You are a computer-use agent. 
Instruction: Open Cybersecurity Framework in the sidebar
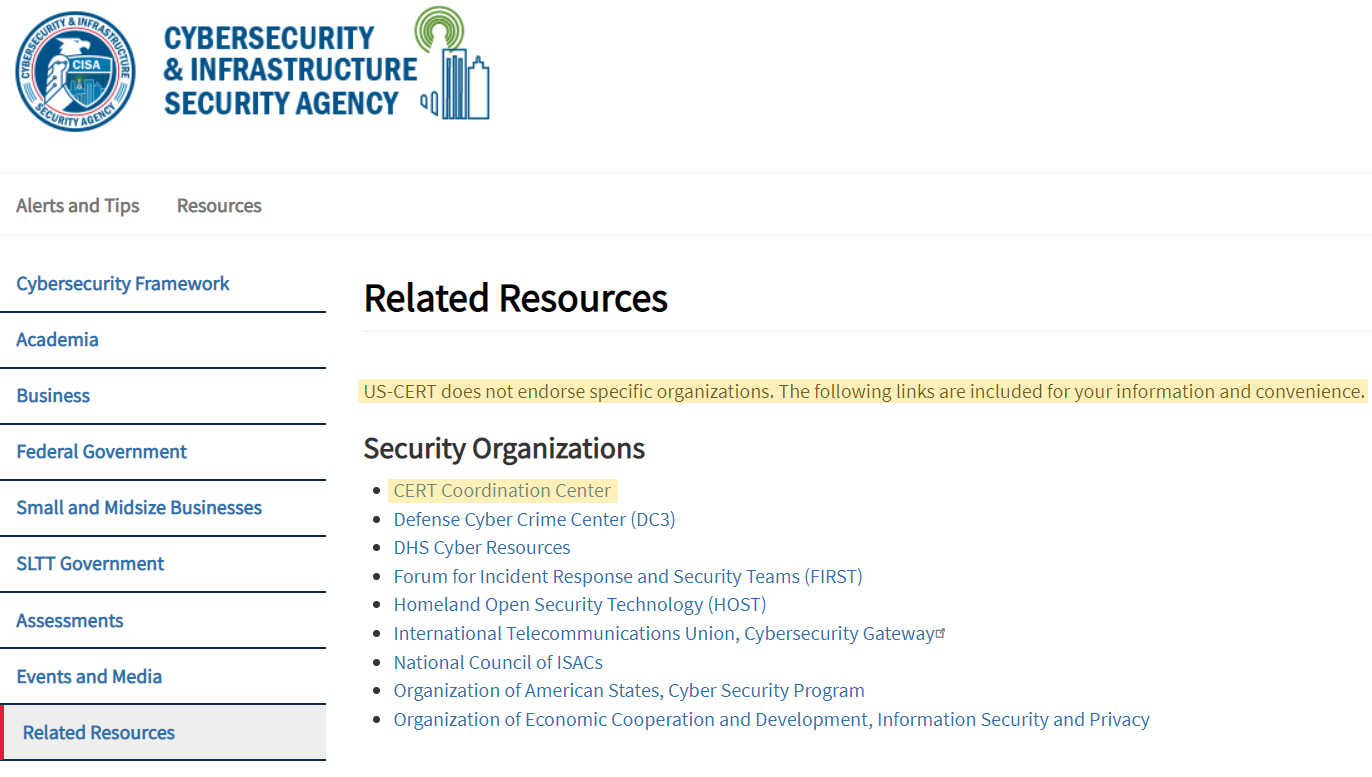[123, 284]
